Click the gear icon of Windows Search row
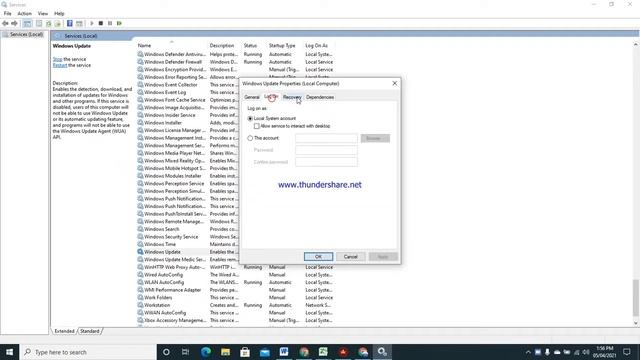The image size is (640, 360). (140, 229)
